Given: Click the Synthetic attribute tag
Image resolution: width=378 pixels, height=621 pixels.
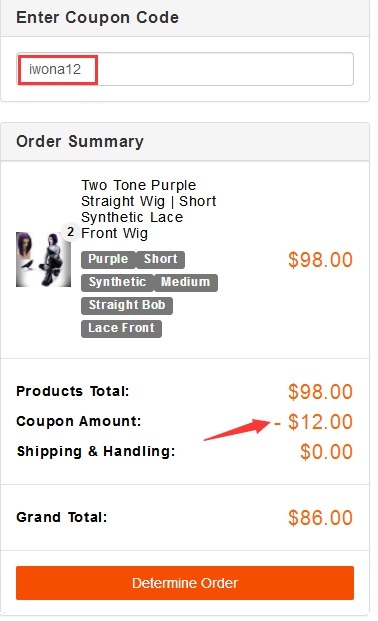Looking at the screenshot, I should [x=117, y=282].
